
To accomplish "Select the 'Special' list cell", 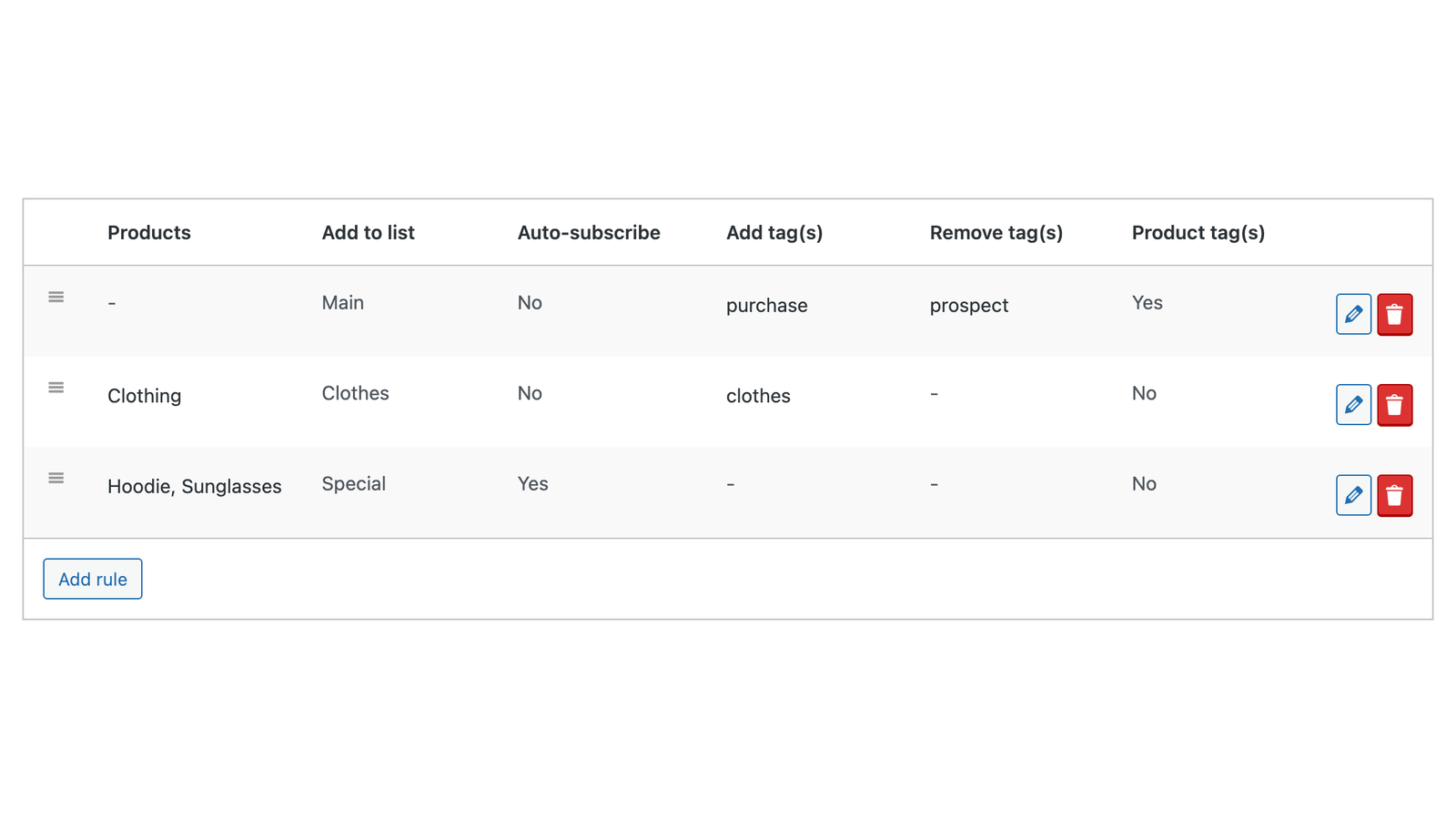I will (354, 484).
